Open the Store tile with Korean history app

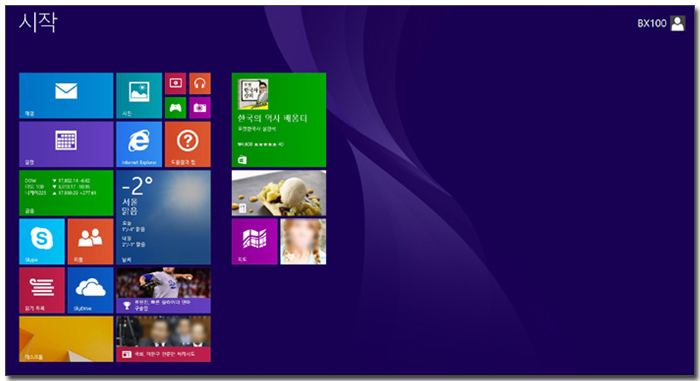[x=279, y=120]
